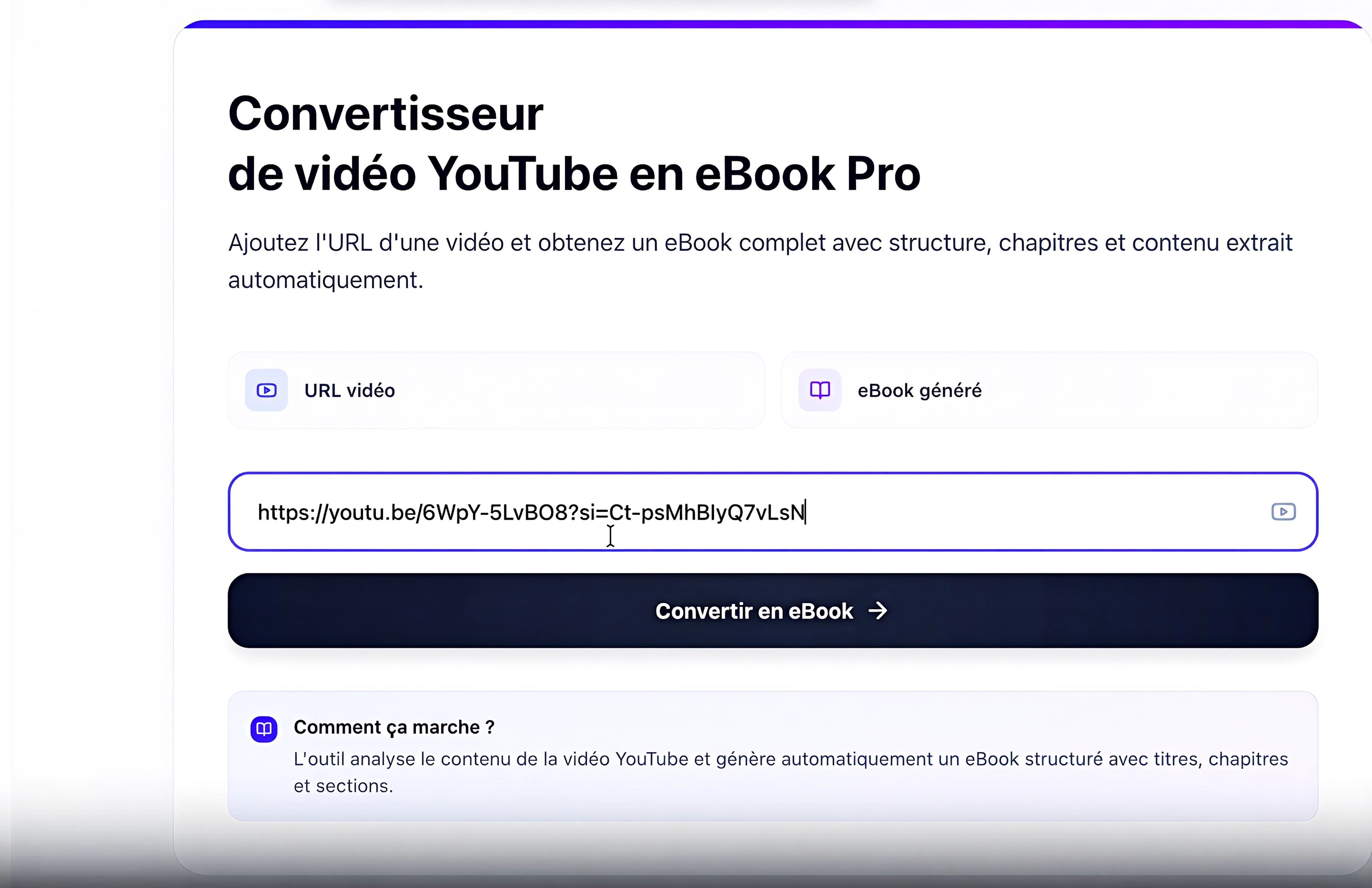Click the video icon inside the URL field

click(1283, 512)
